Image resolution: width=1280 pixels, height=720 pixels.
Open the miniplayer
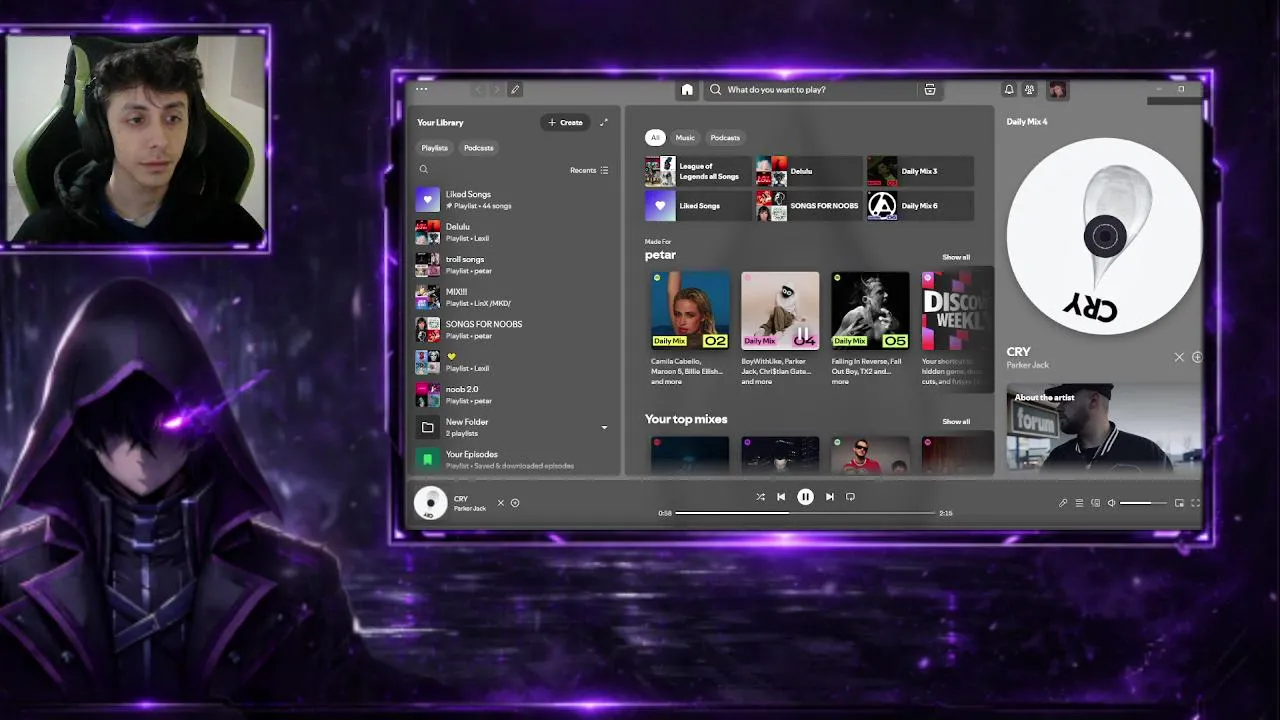point(1179,503)
